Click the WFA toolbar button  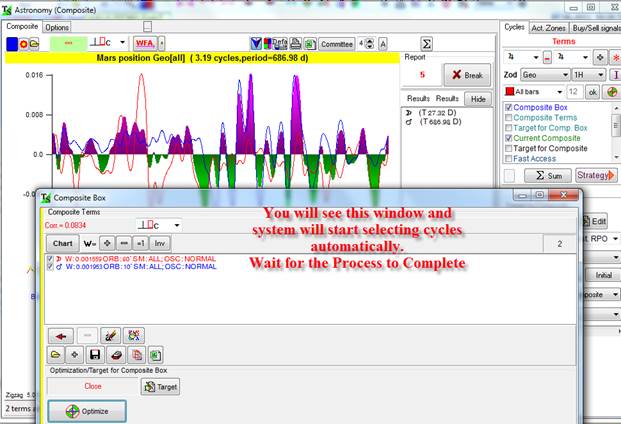click(x=145, y=44)
